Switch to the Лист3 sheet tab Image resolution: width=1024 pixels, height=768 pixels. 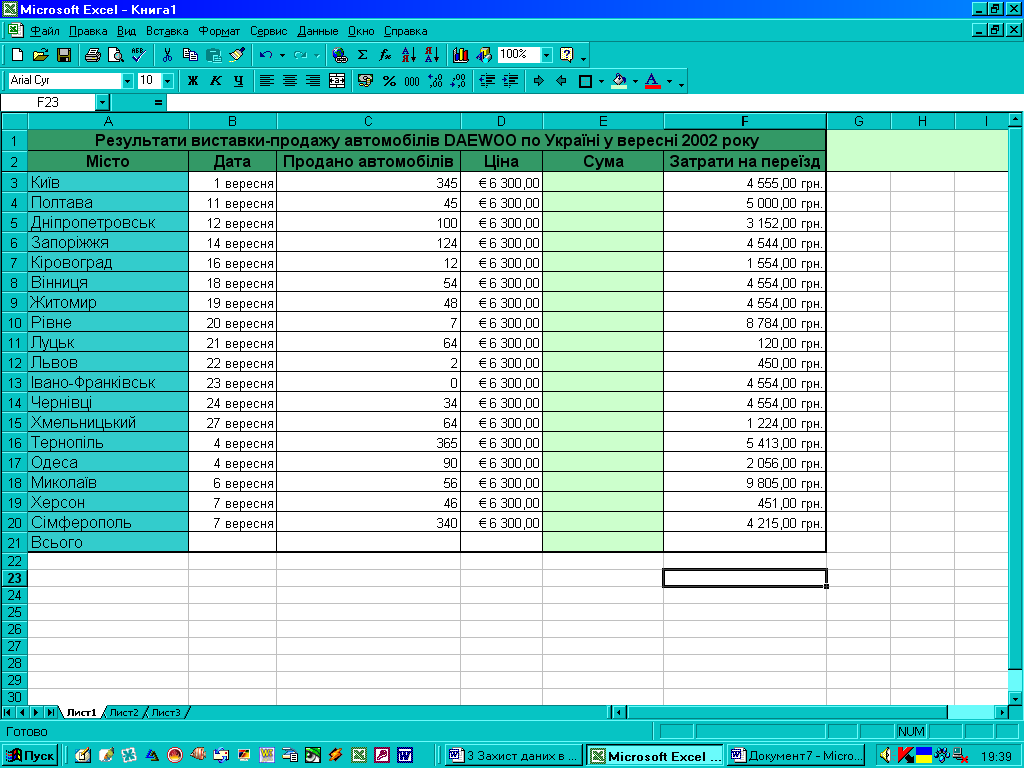tap(166, 712)
